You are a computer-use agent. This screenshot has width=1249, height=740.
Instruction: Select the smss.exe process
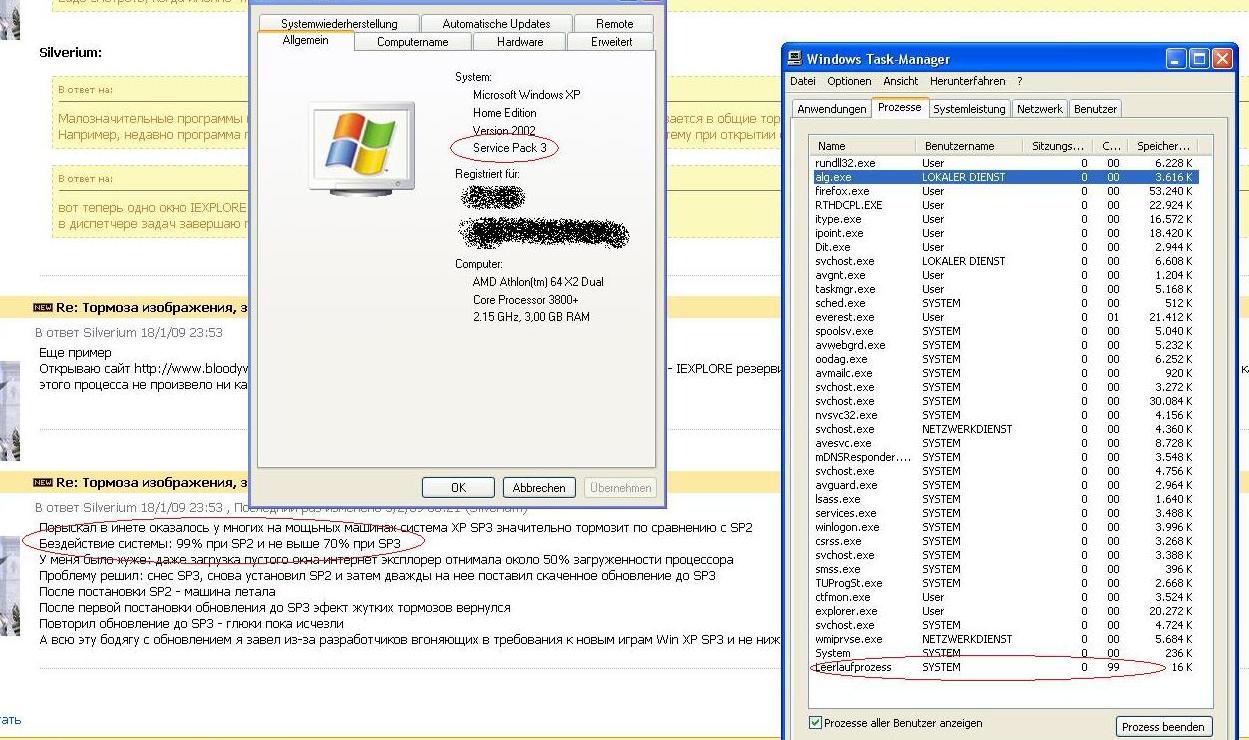tap(1004, 569)
